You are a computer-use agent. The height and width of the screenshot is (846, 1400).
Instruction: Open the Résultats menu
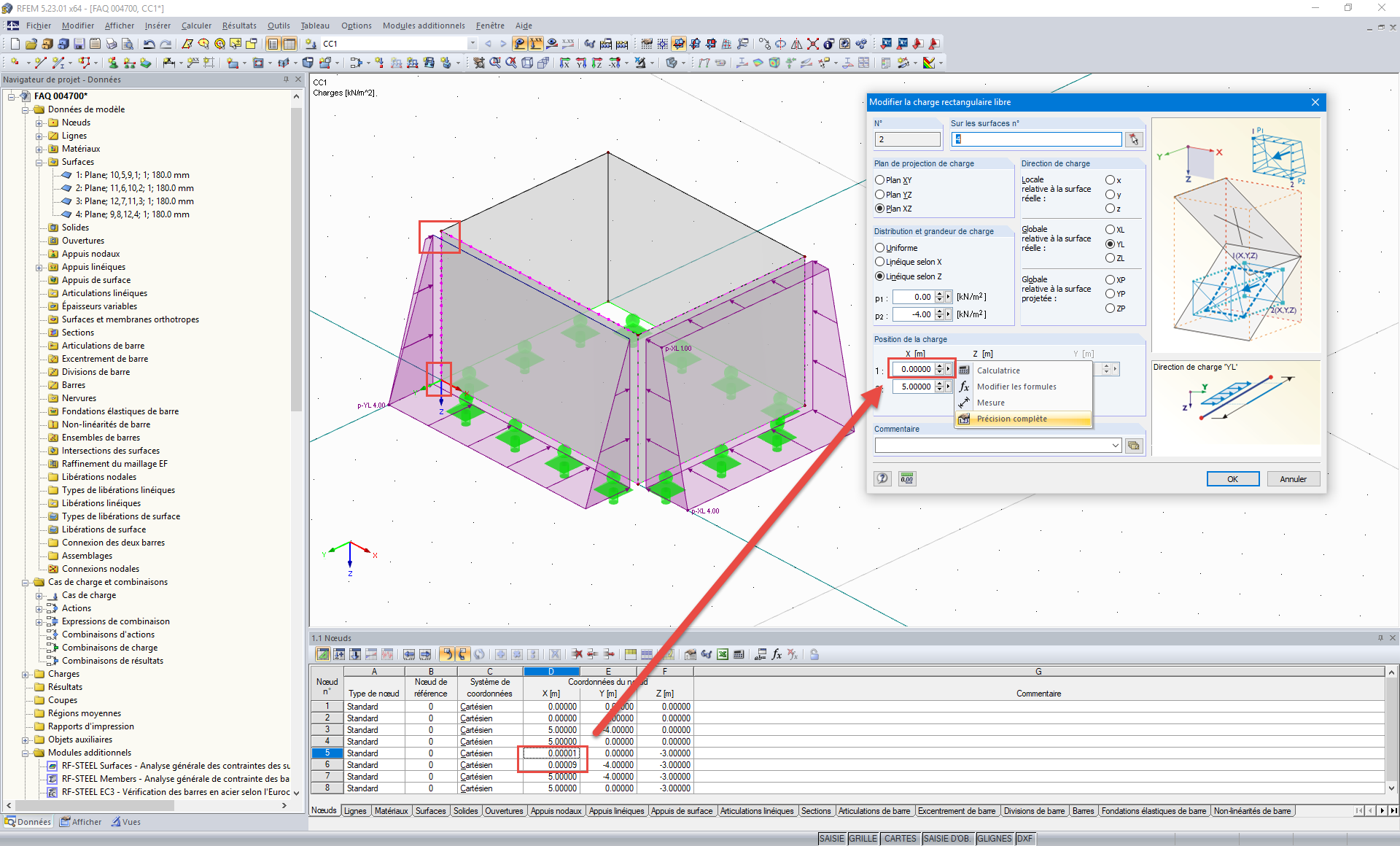click(x=239, y=26)
